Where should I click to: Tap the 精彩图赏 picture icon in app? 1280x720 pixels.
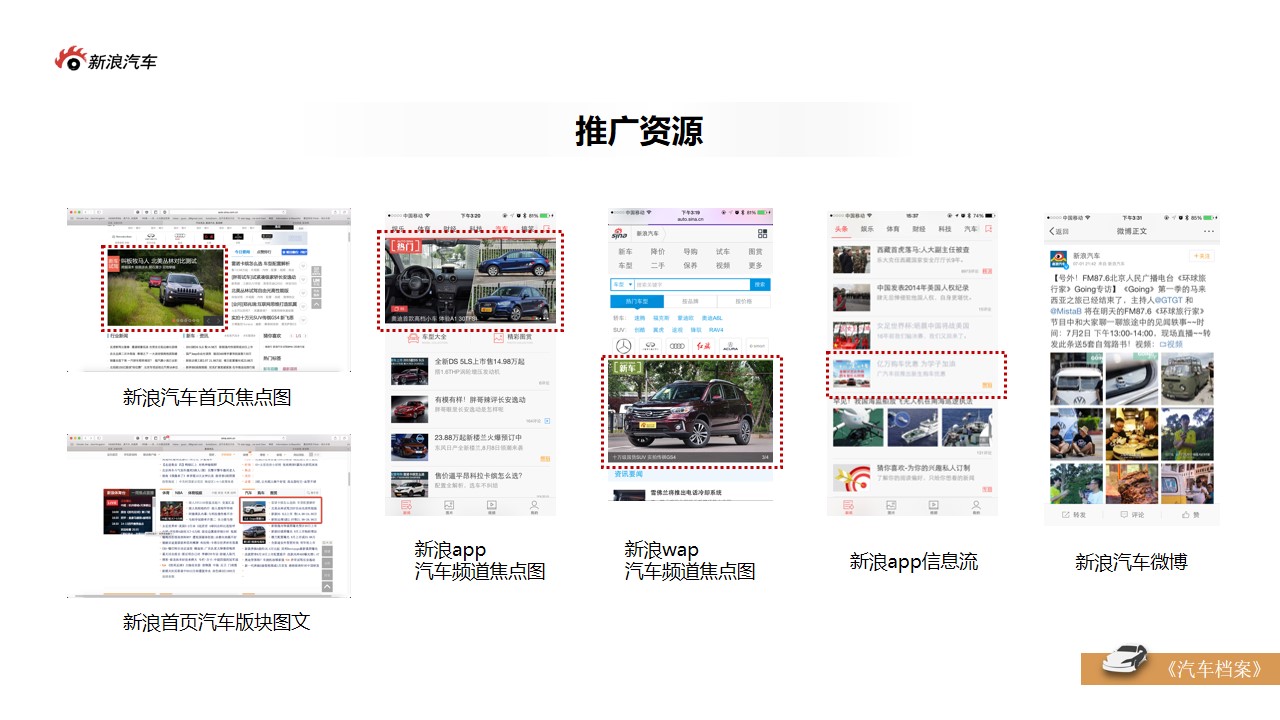[x=498, y=338]
